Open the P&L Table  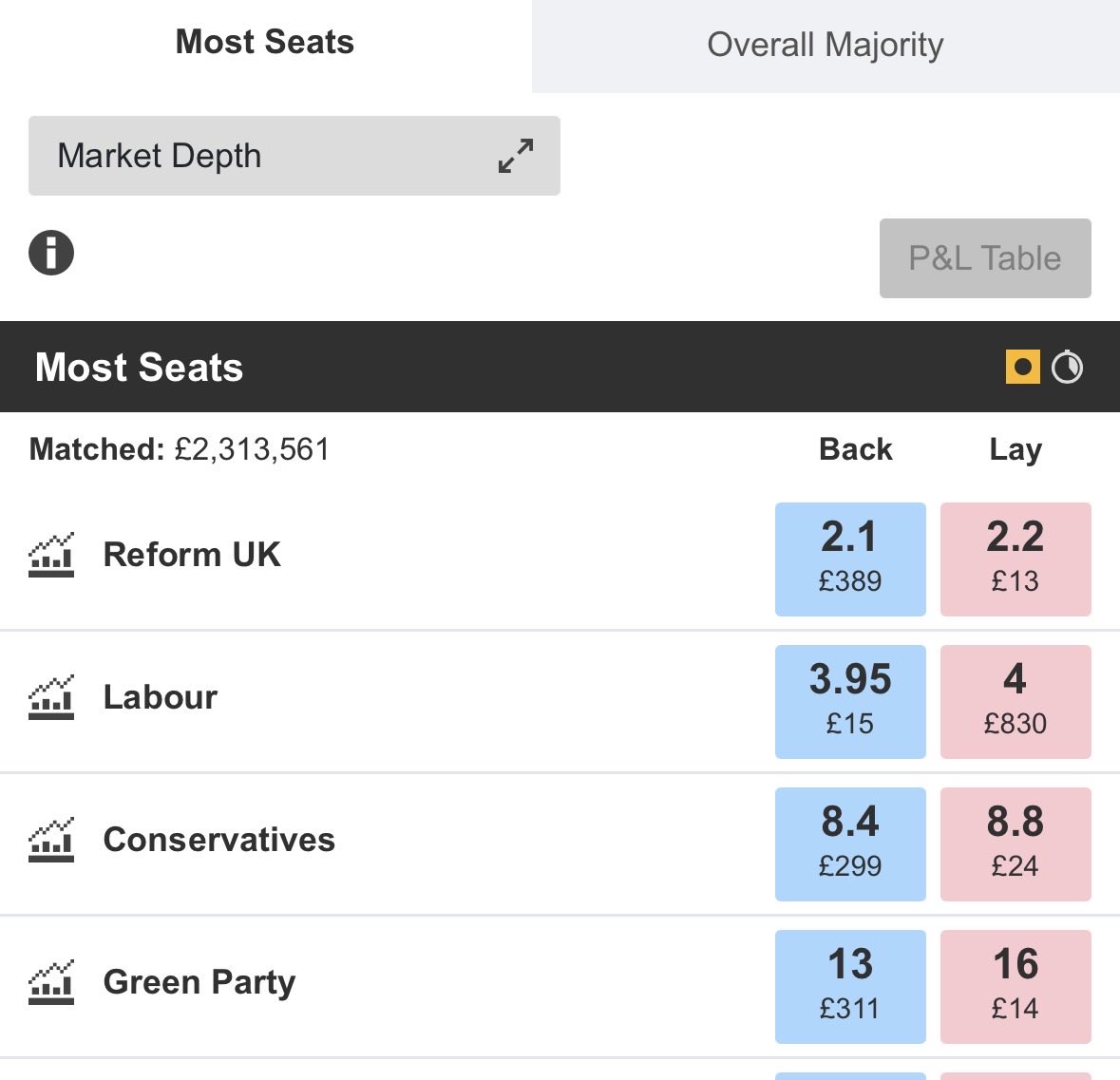point(985,258)
